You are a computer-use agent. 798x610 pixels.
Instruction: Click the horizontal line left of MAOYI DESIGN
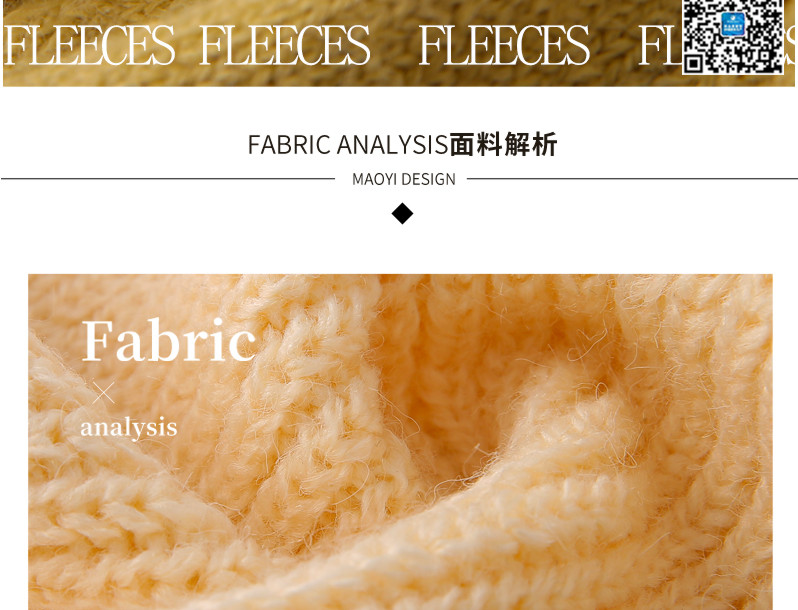[x=168, y=179]
